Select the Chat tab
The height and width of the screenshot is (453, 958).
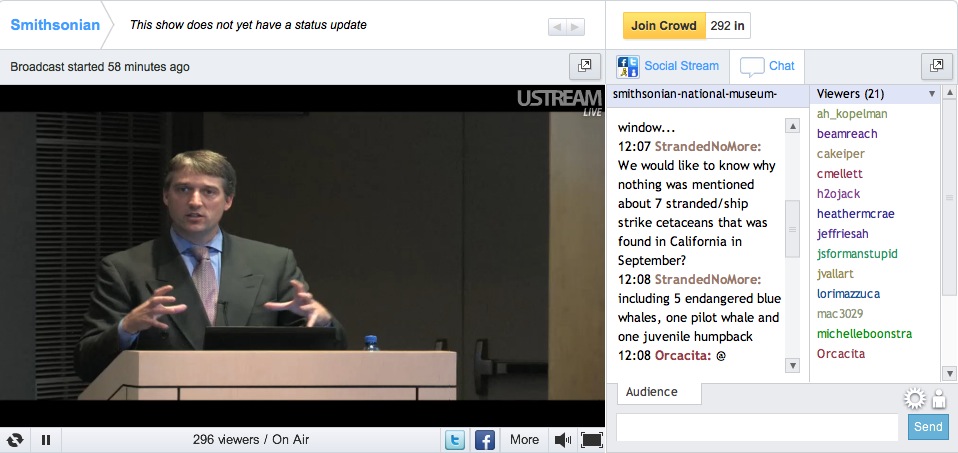tap(768, 66)
